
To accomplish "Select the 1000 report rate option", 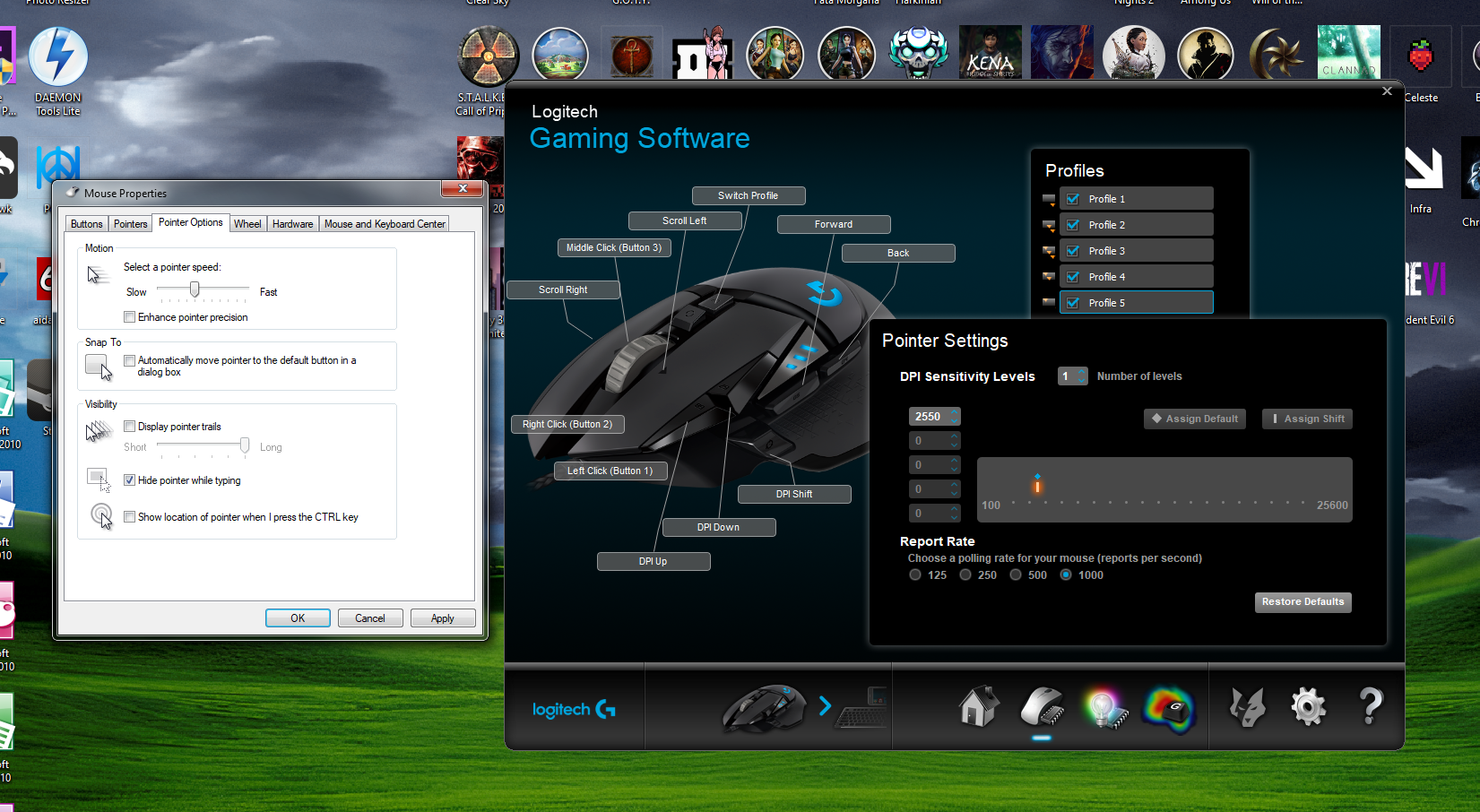I will click(1066, 575).
